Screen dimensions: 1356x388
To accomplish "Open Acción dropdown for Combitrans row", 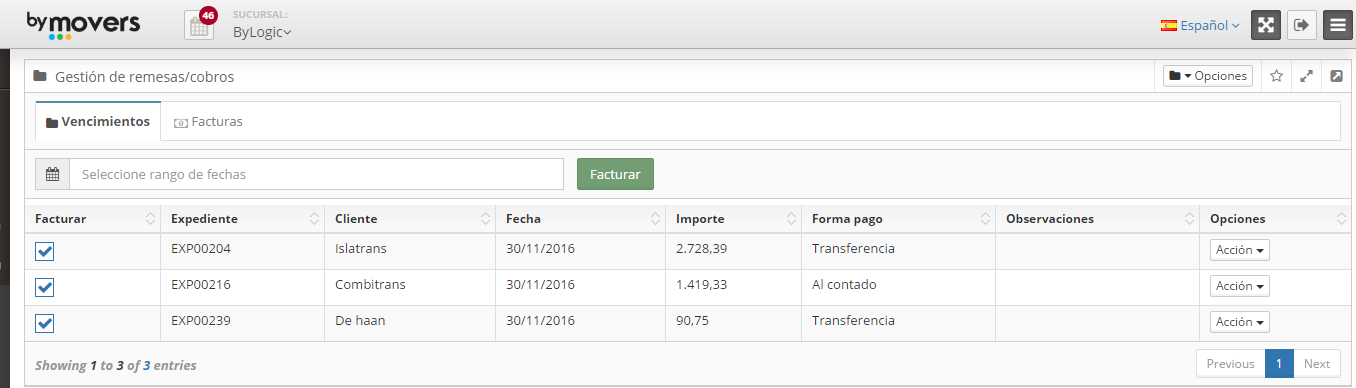I will 1239,286.
